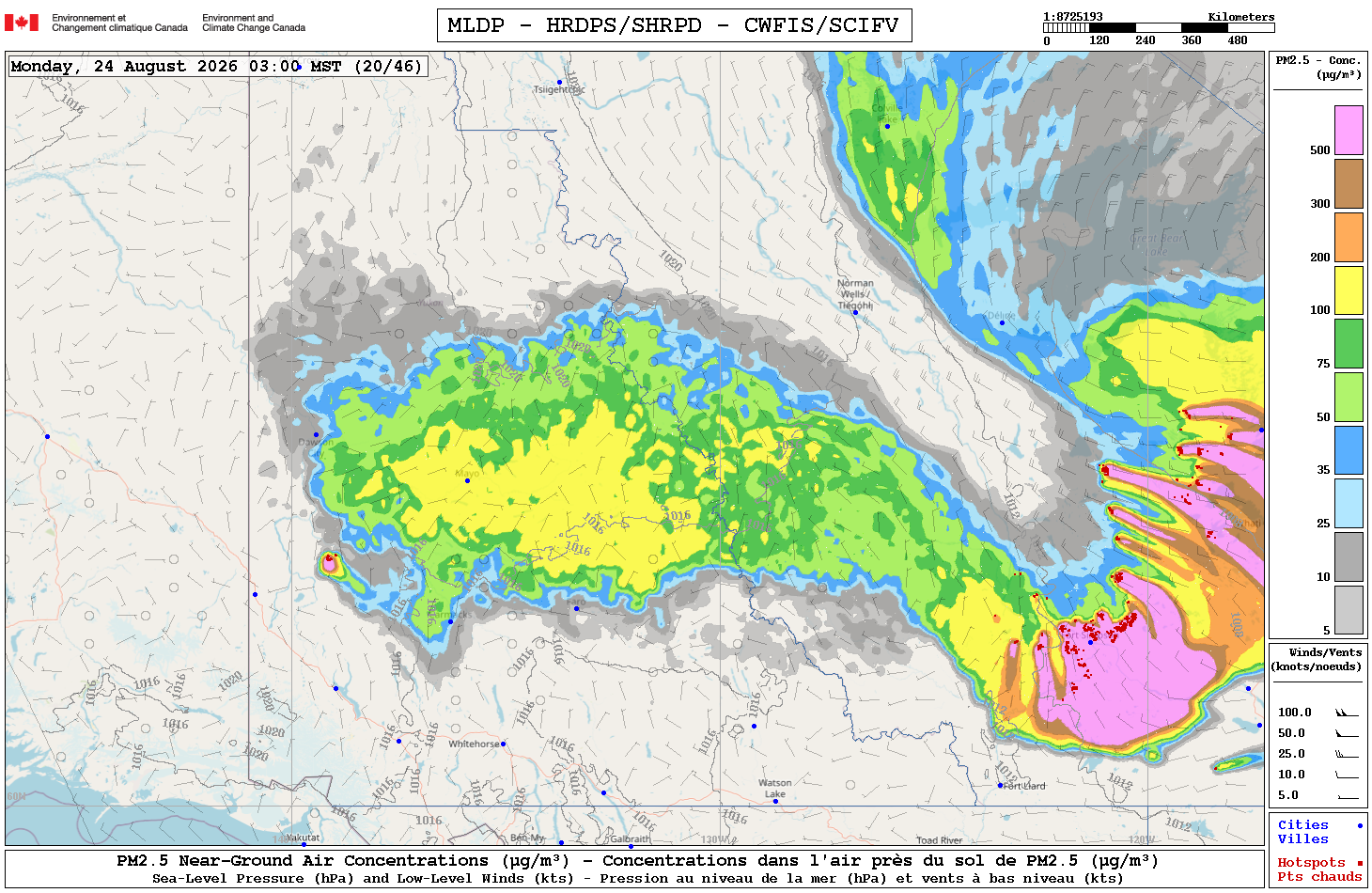This screenshot has width=1372, height=893.
Task: Click the Fort Liard city label
Action: click(1024, 786)
